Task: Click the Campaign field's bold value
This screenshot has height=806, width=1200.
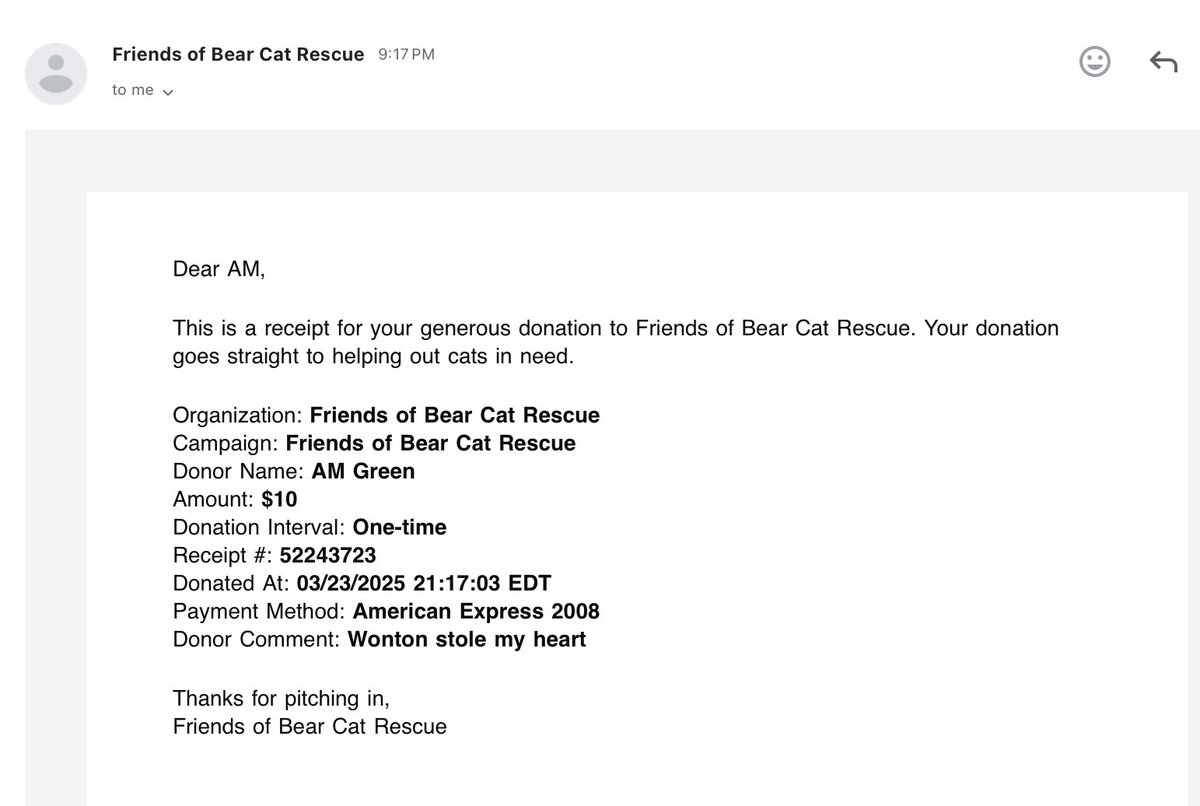Action: (x=431, y=443)
